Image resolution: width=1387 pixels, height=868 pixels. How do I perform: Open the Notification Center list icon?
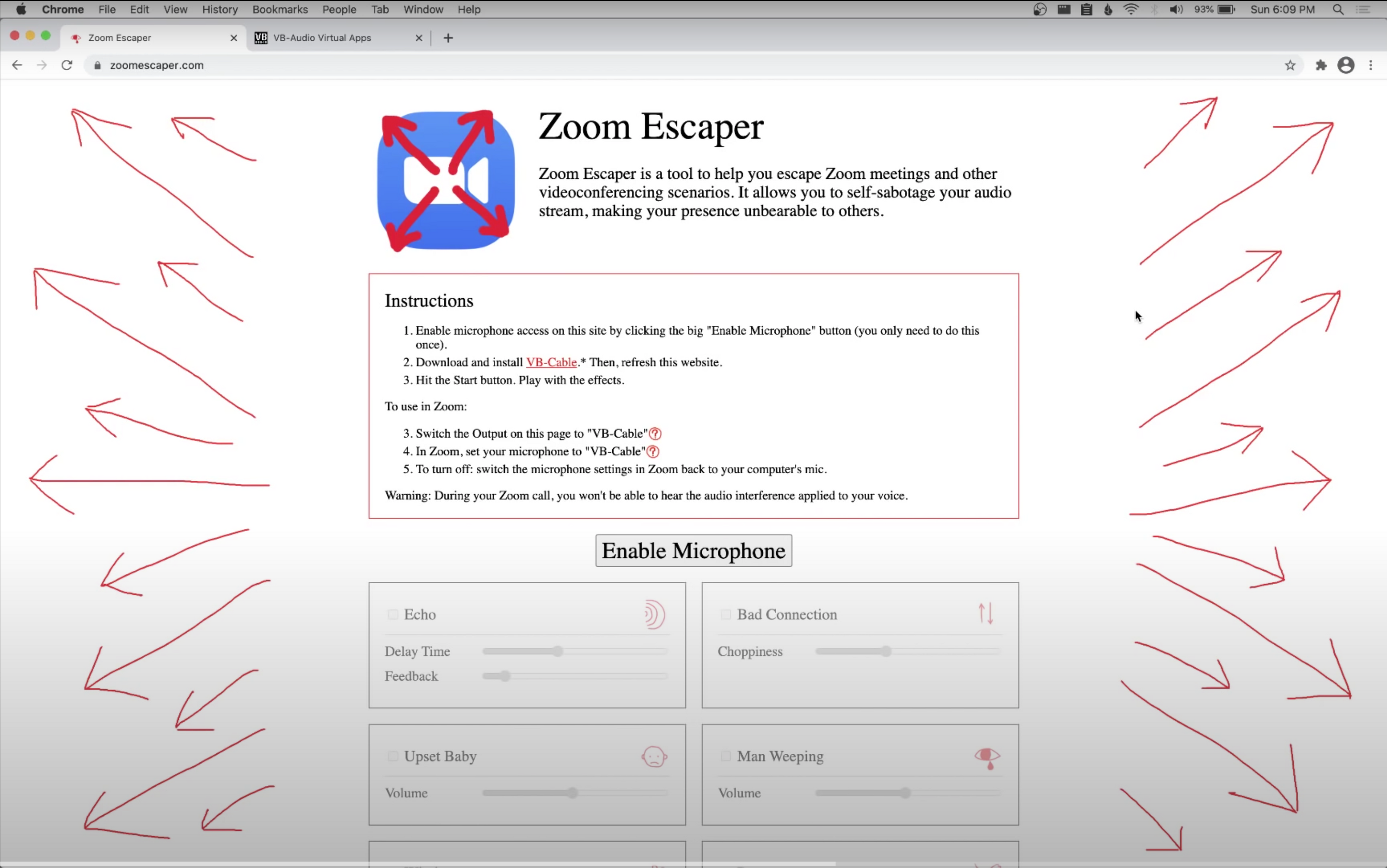coord(1363,9)
